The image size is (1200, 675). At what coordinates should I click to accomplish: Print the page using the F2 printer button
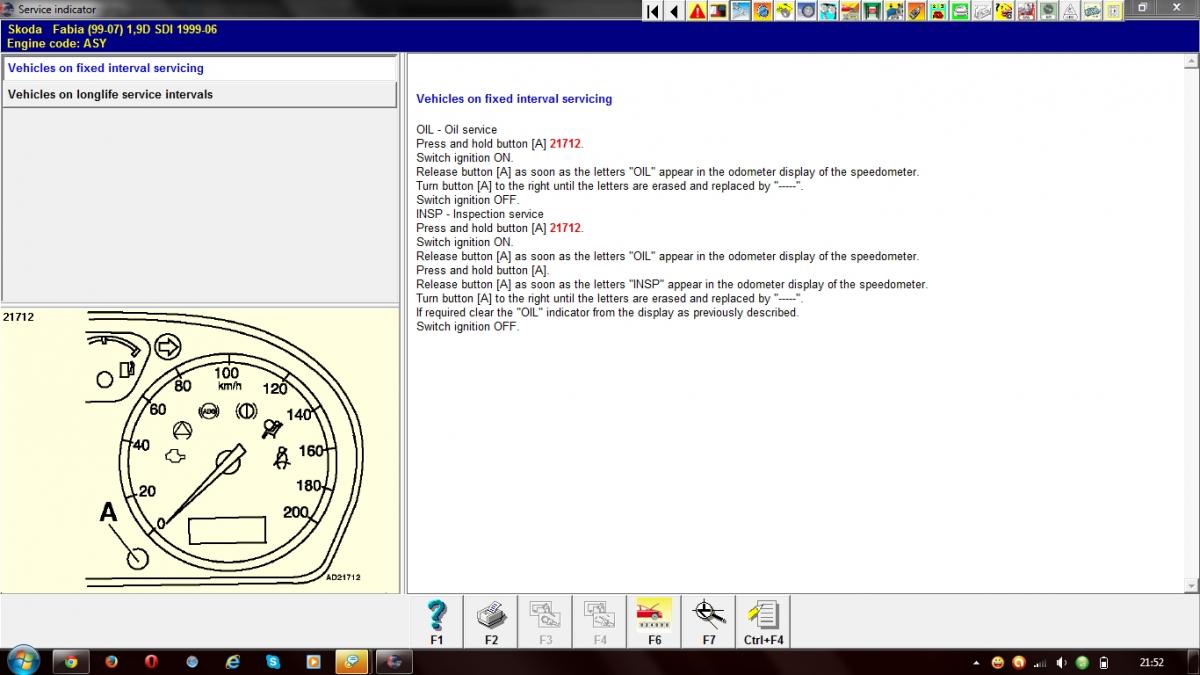(491, 622)
